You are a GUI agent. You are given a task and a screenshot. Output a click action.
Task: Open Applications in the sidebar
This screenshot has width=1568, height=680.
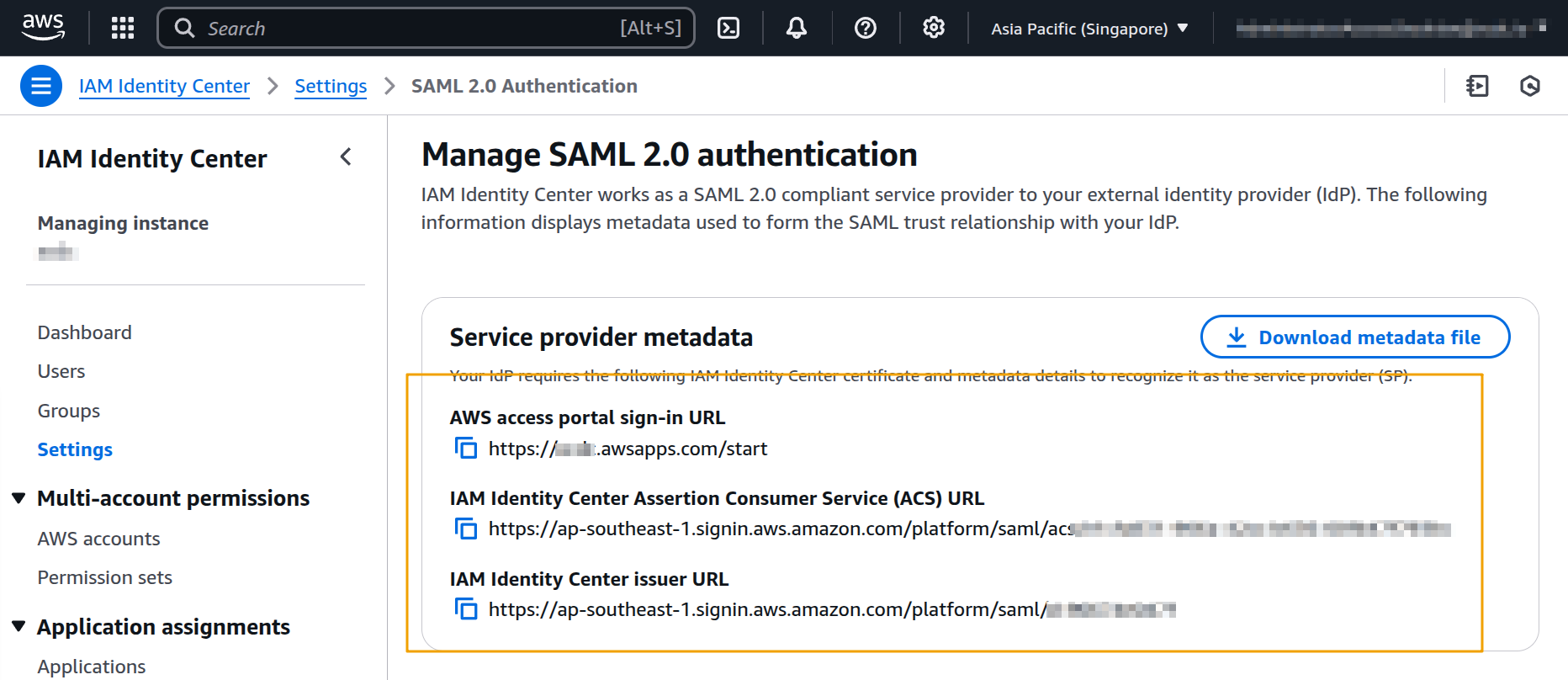click(x=92, y=667)
